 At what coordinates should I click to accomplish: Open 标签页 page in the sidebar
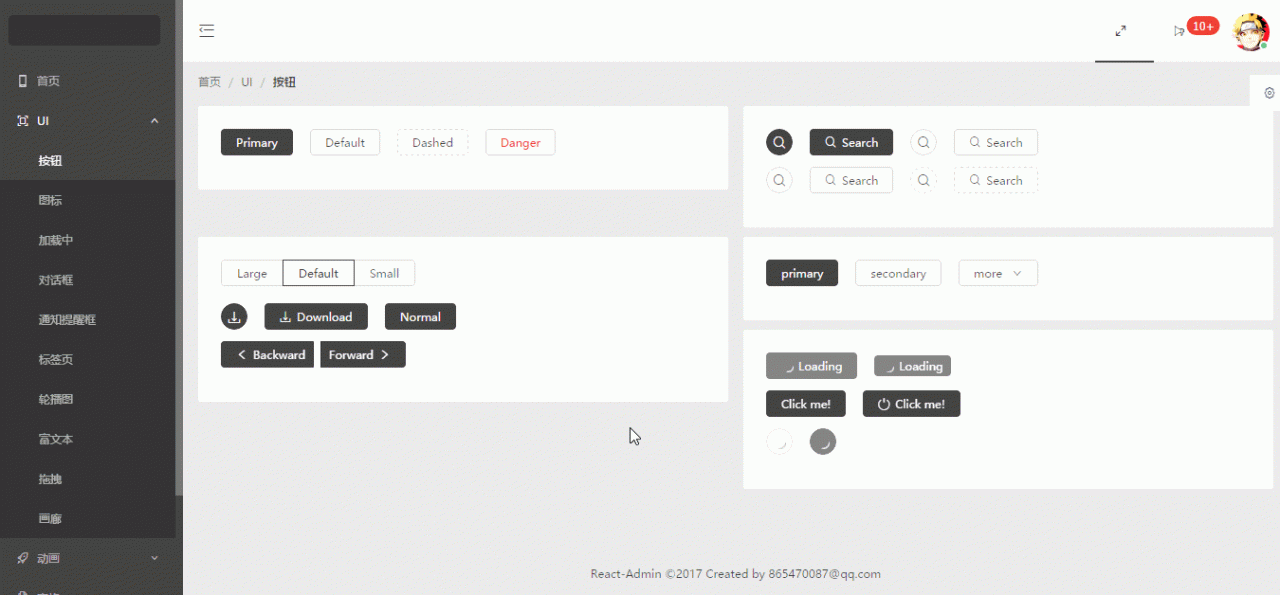(87, 360)
